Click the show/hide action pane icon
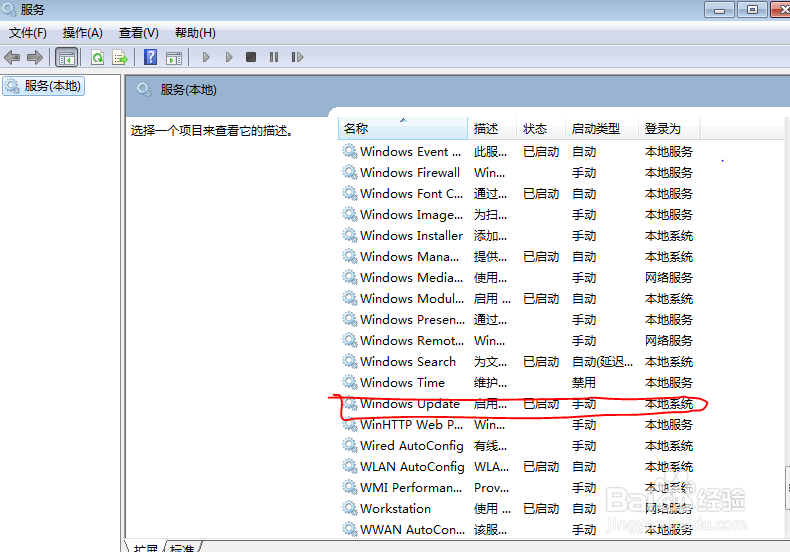Viewport: 790px width, 552px height. 174,58
